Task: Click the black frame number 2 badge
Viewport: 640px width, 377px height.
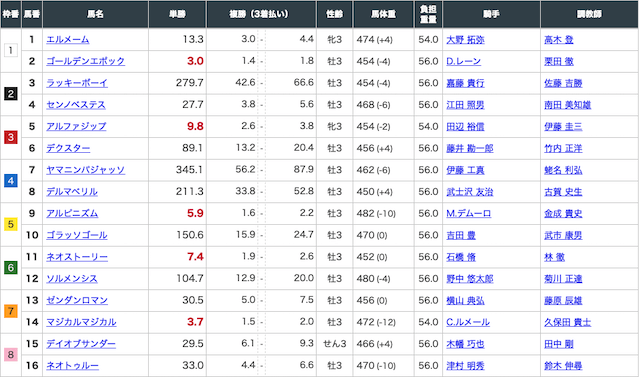Action: tap(11, 94)
